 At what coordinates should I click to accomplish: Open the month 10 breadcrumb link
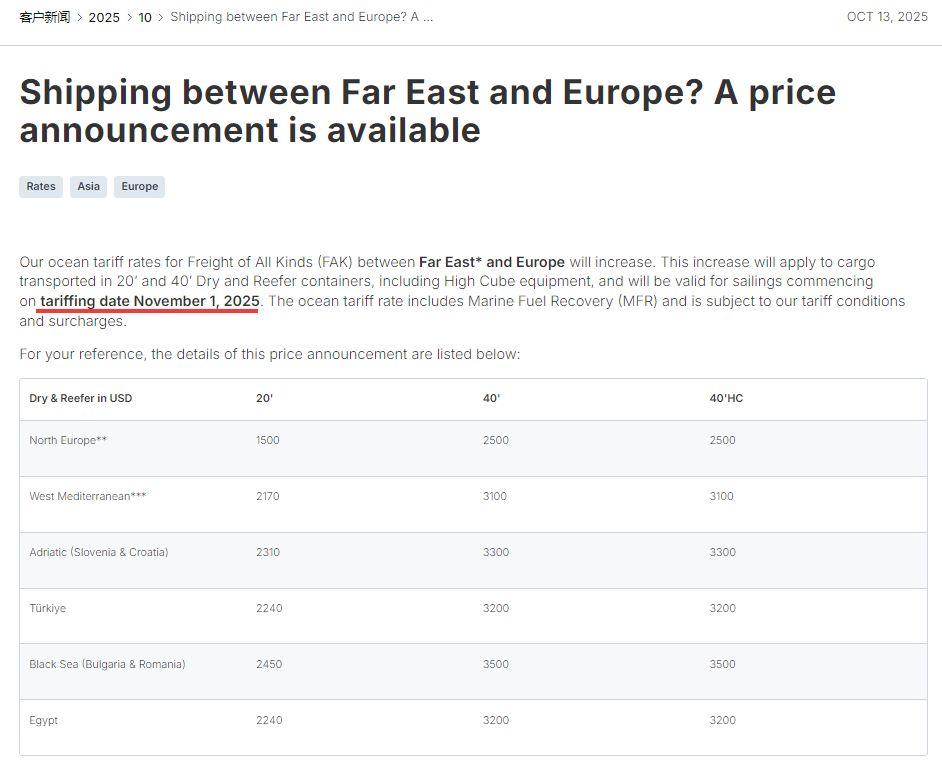point(145,17)
